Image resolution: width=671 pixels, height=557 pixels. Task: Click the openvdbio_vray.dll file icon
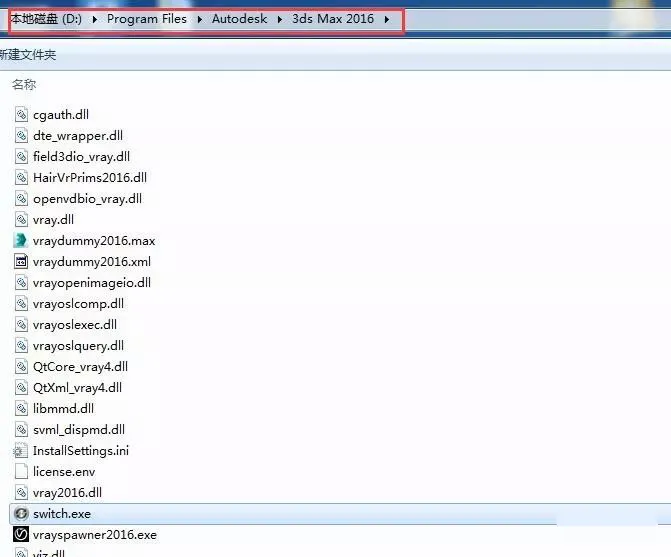[x=21, y=198]
